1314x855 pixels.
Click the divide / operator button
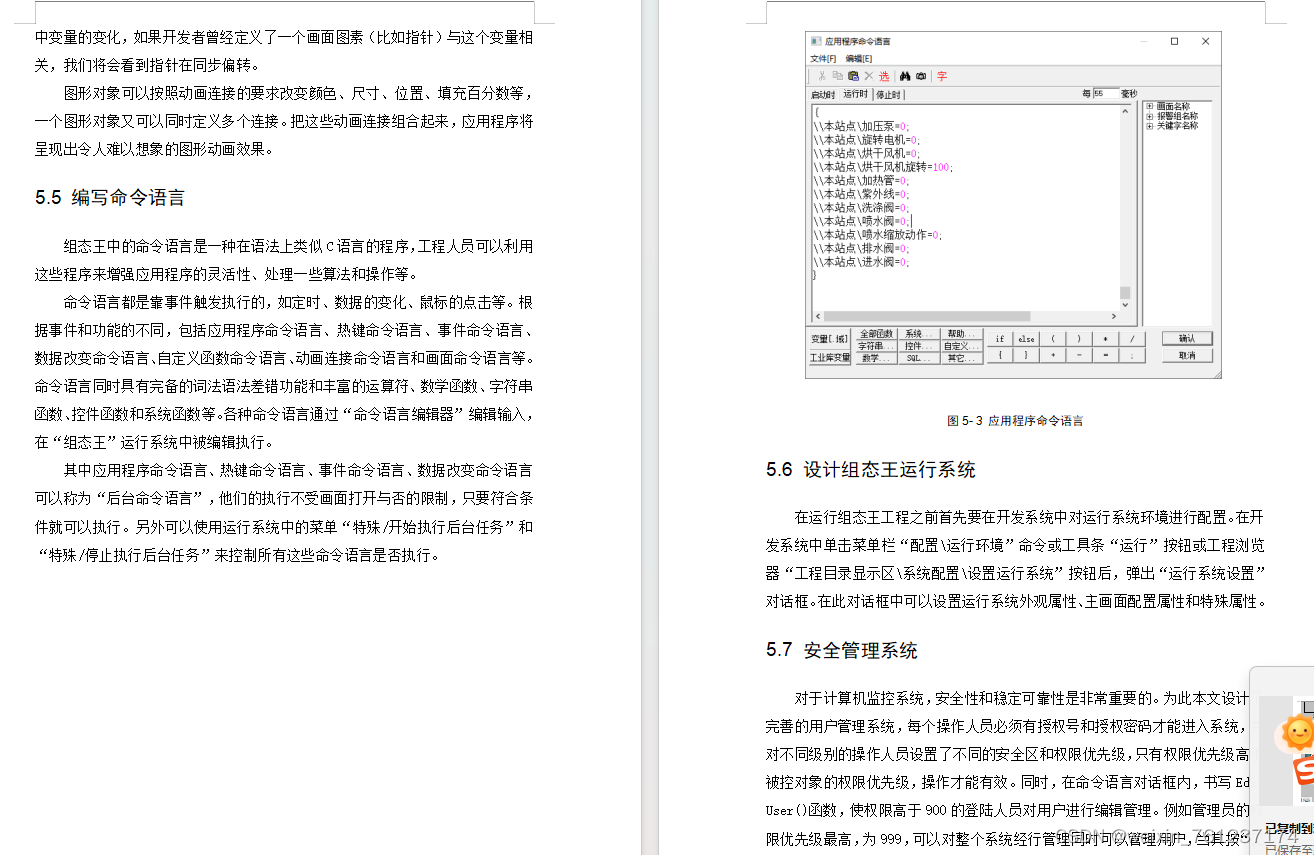click(x=1132, y=339)
